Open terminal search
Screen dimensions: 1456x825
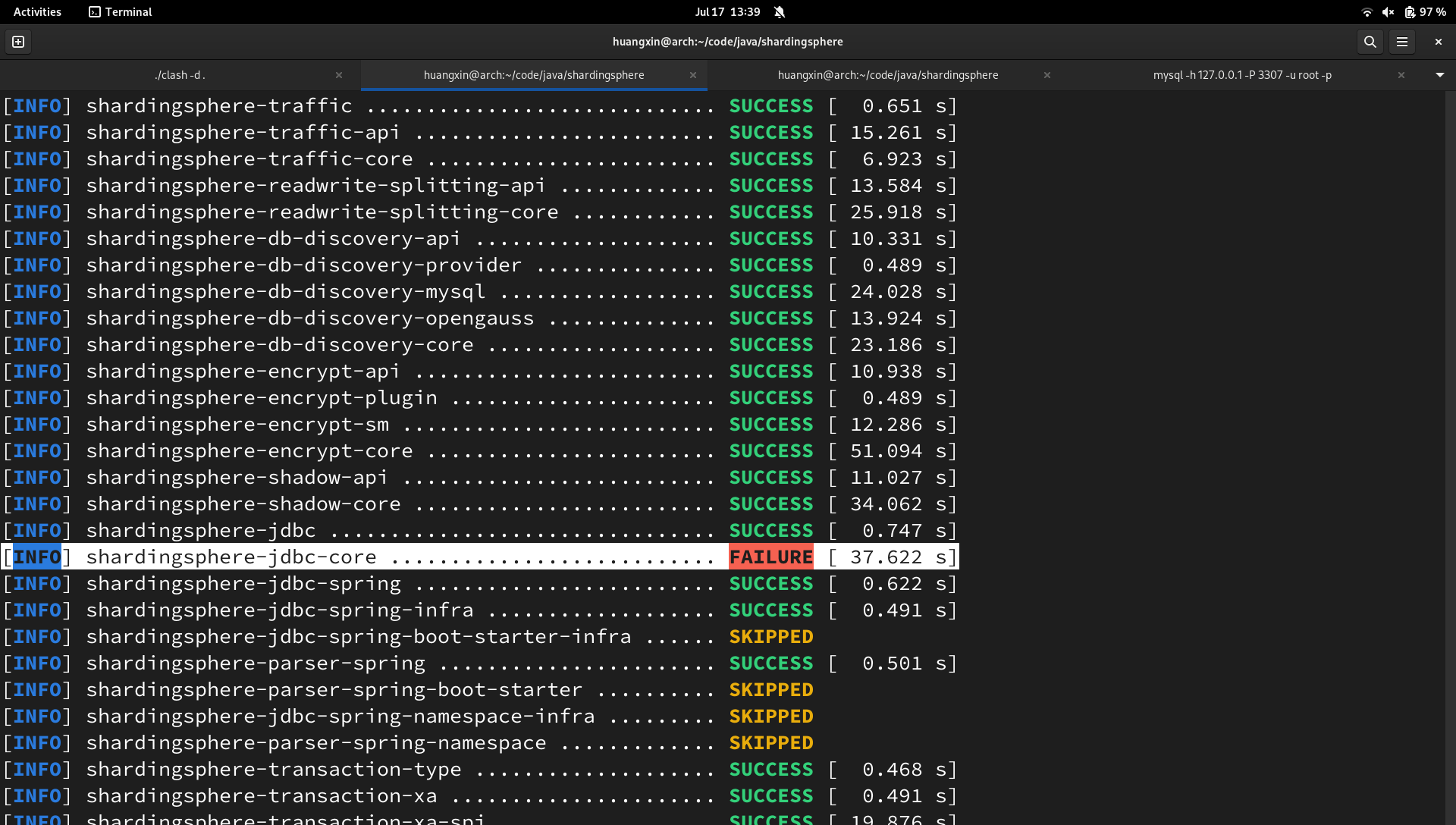click(x=1370, y=42)
